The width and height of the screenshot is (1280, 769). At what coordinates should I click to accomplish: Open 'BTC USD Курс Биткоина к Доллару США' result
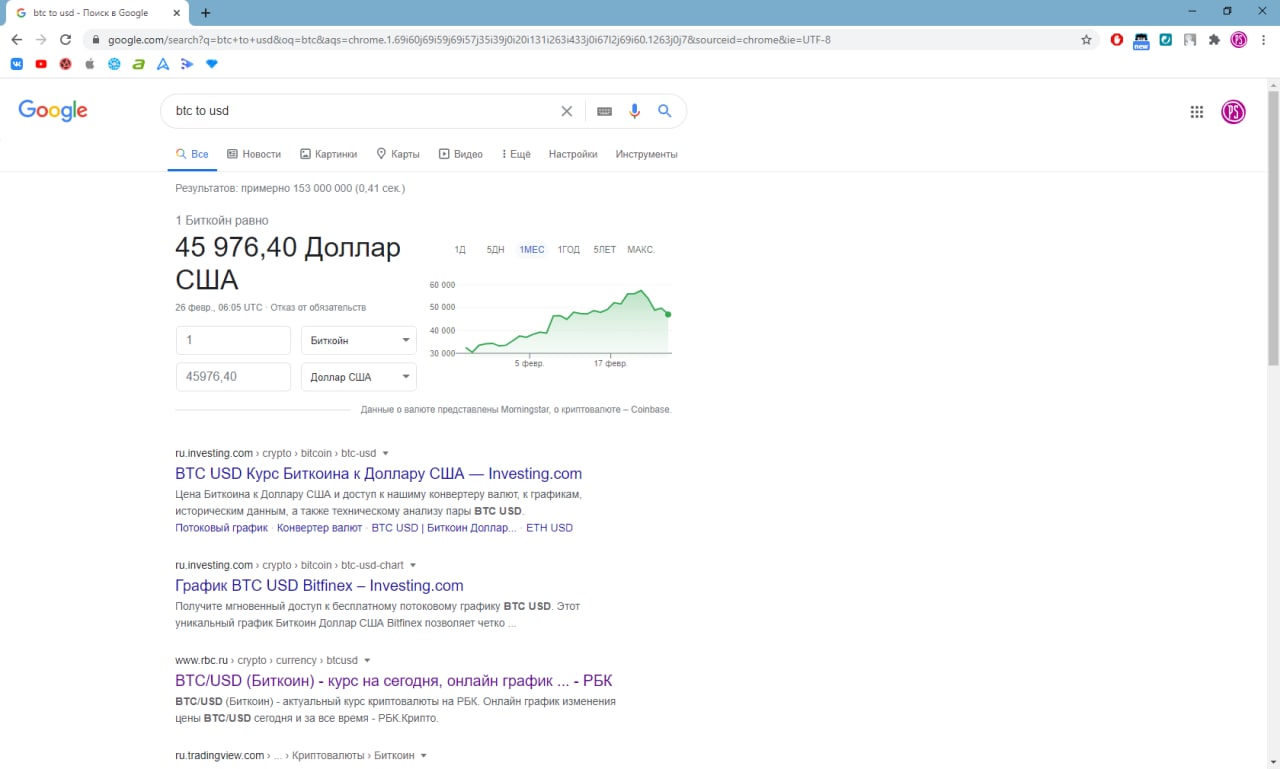(378, 474)
